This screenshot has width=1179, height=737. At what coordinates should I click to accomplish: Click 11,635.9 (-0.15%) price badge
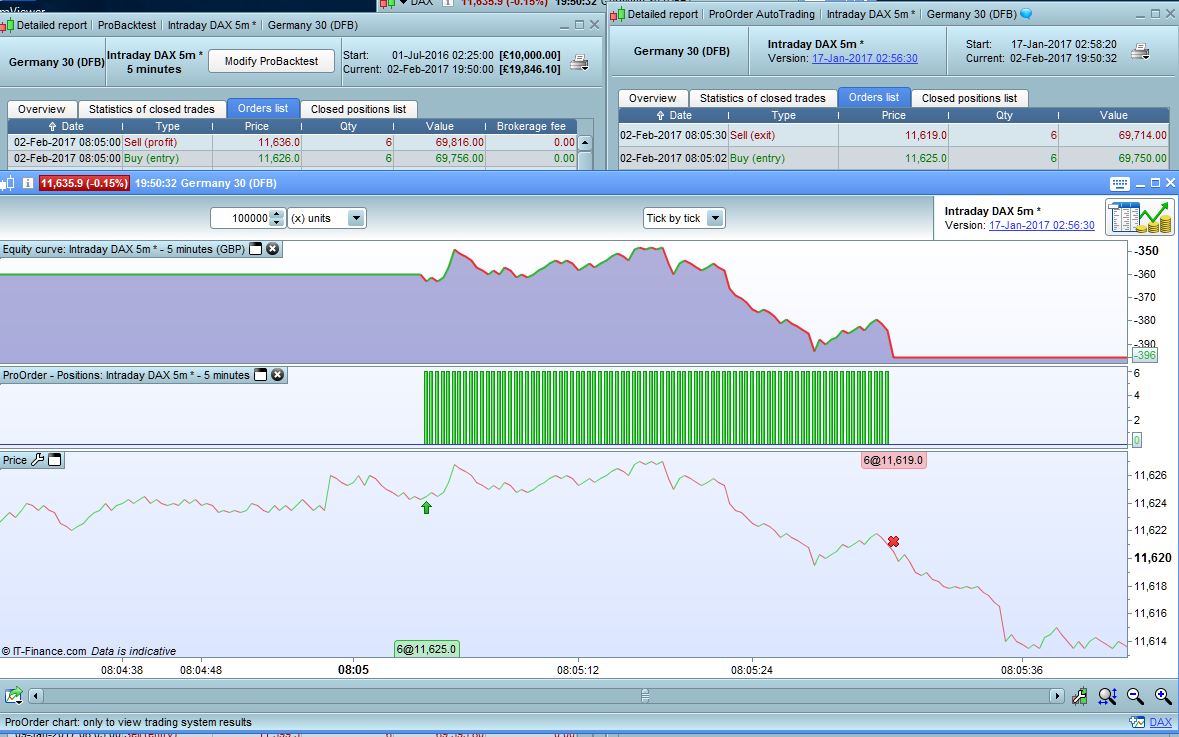[x=84, y=183]
